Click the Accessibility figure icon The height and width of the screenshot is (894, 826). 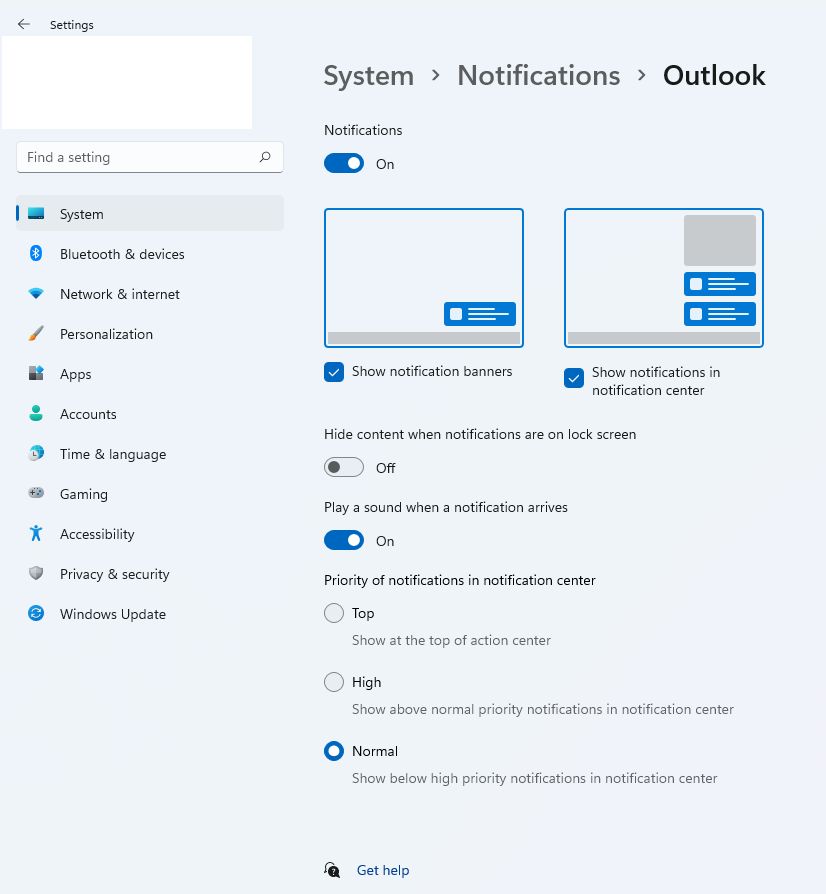[36, 533]
